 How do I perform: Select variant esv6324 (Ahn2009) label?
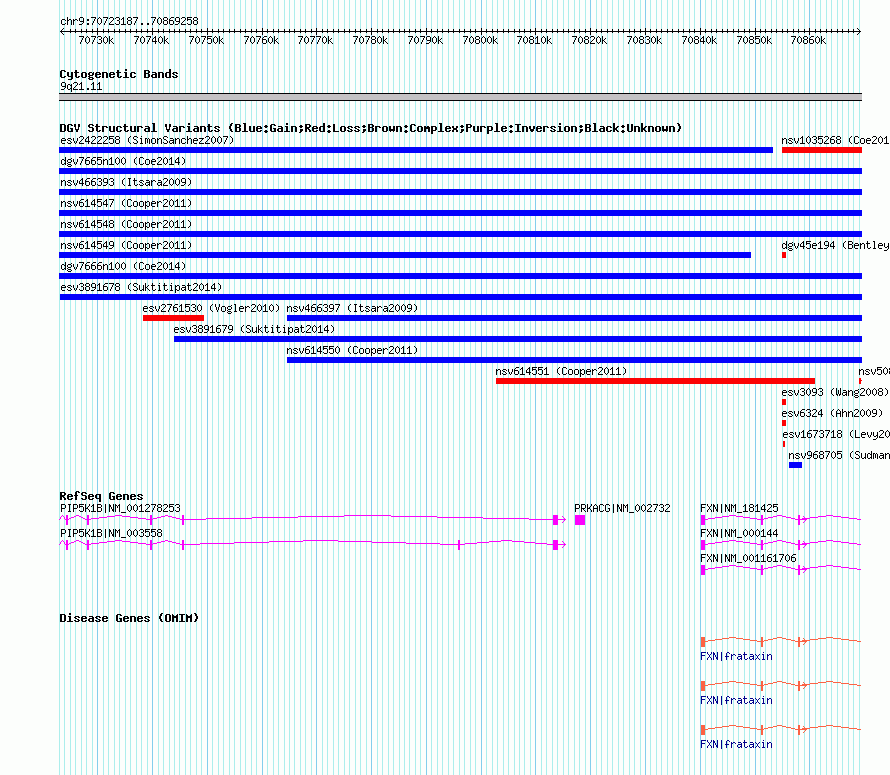(x=832, y=413)
